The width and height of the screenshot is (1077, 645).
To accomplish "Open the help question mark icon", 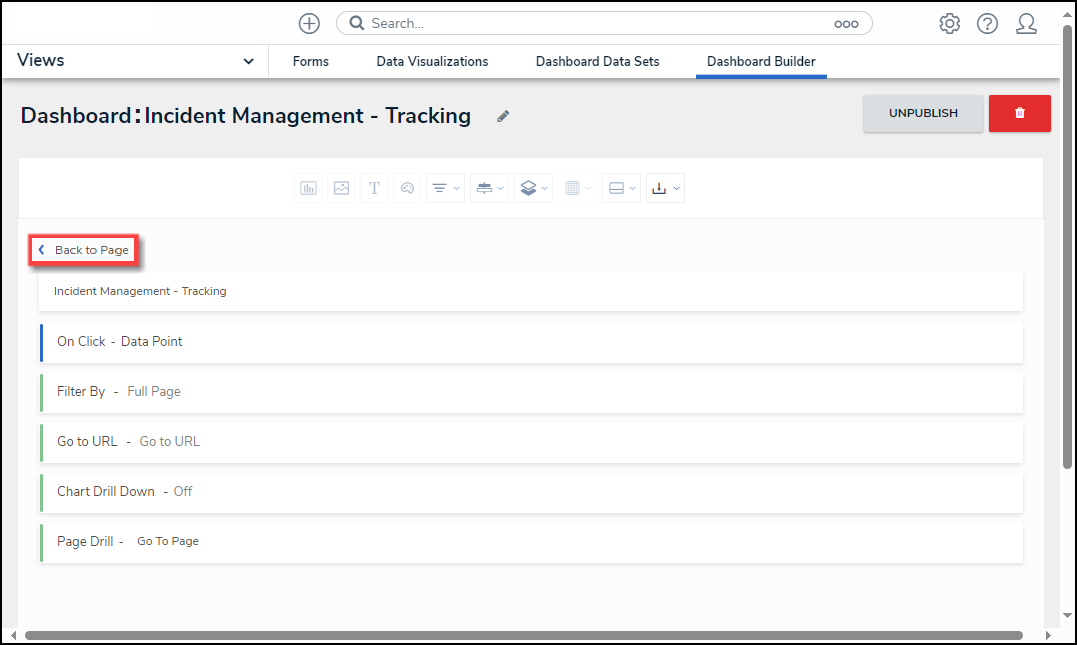I will (x=987, y=24).
